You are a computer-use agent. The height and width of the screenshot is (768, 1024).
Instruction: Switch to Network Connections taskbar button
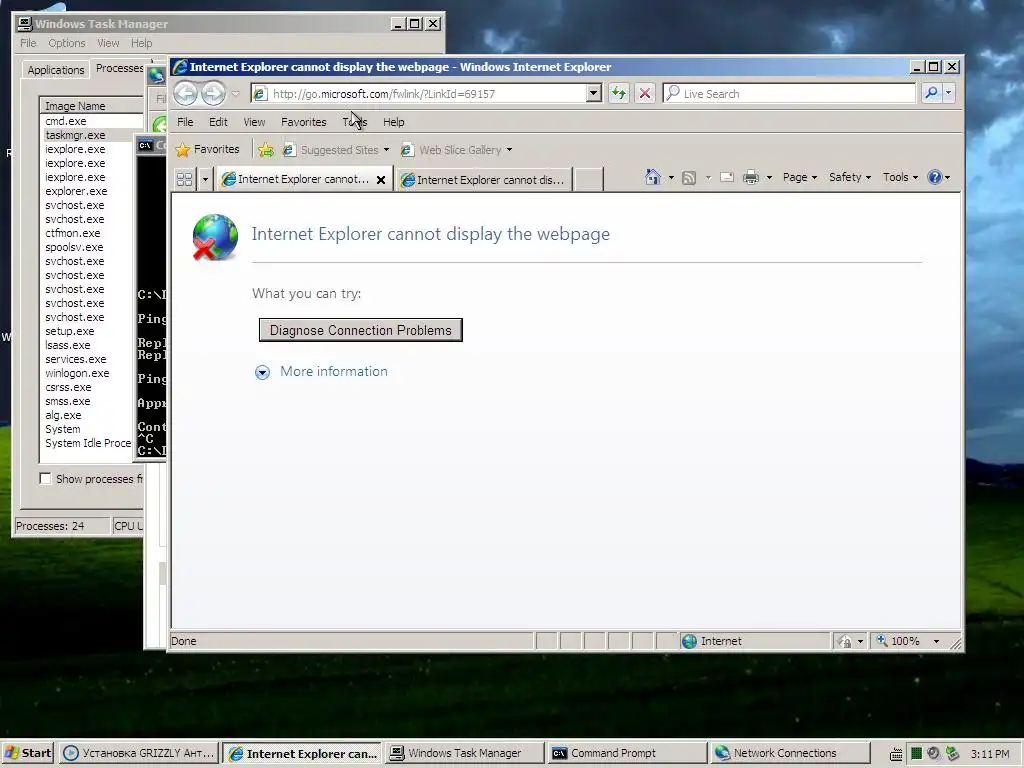(789, 753)
